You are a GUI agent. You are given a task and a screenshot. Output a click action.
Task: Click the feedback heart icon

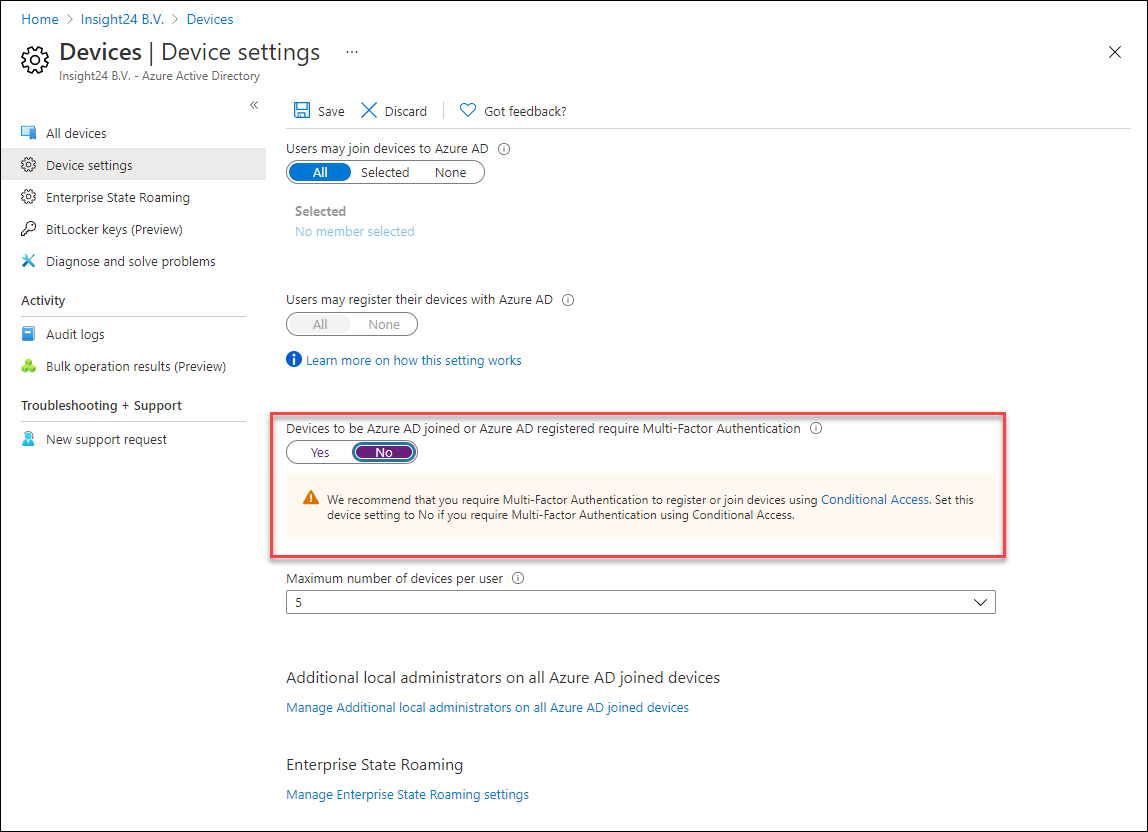pos(467,111)
